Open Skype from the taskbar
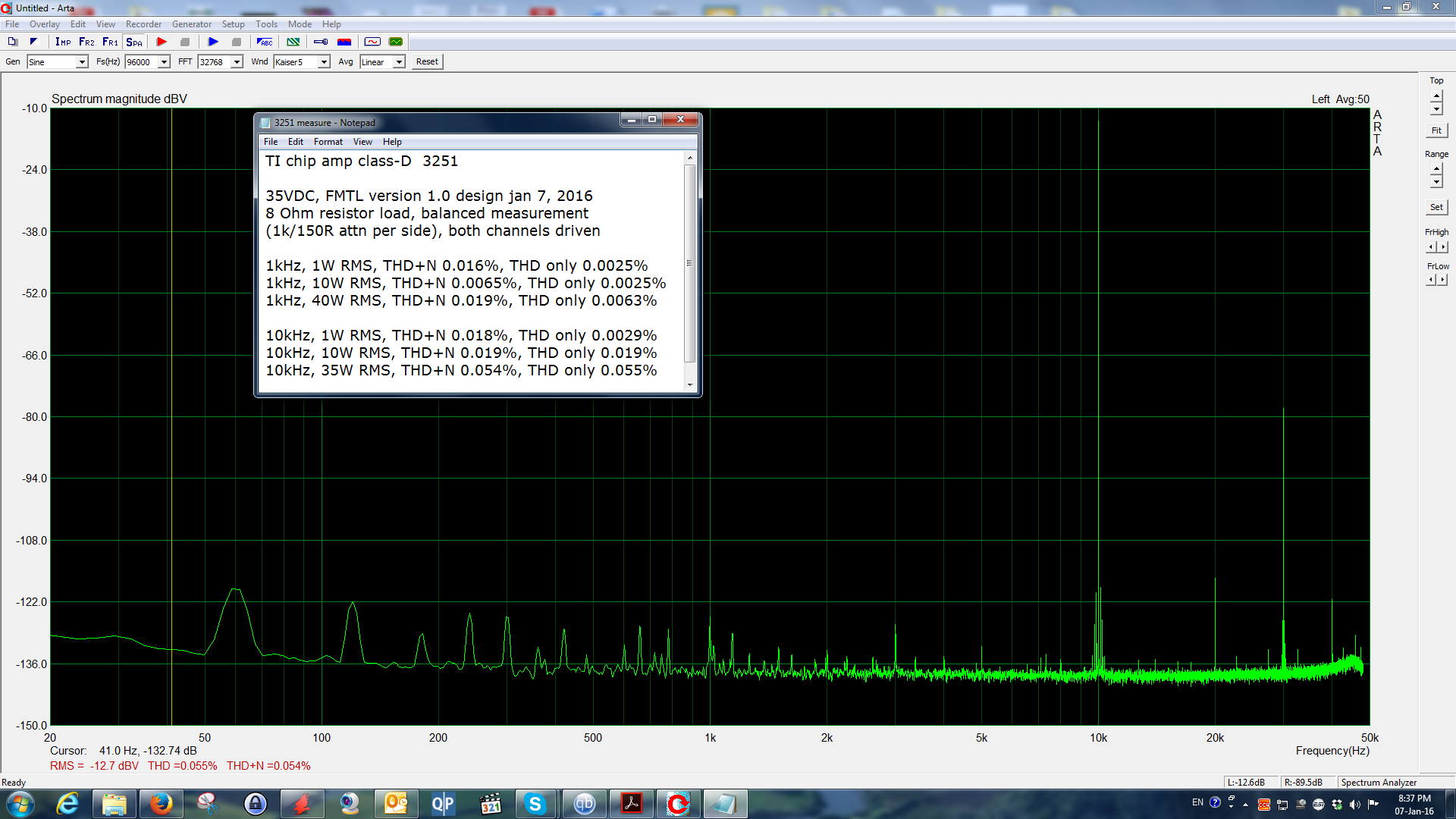 [x=535, y=804]
